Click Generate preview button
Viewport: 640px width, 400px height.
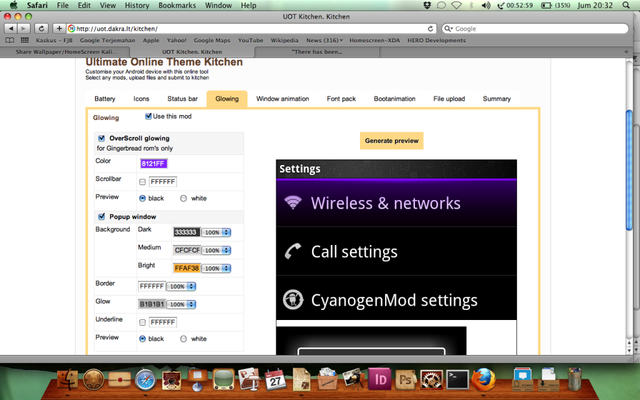(391, 141)
